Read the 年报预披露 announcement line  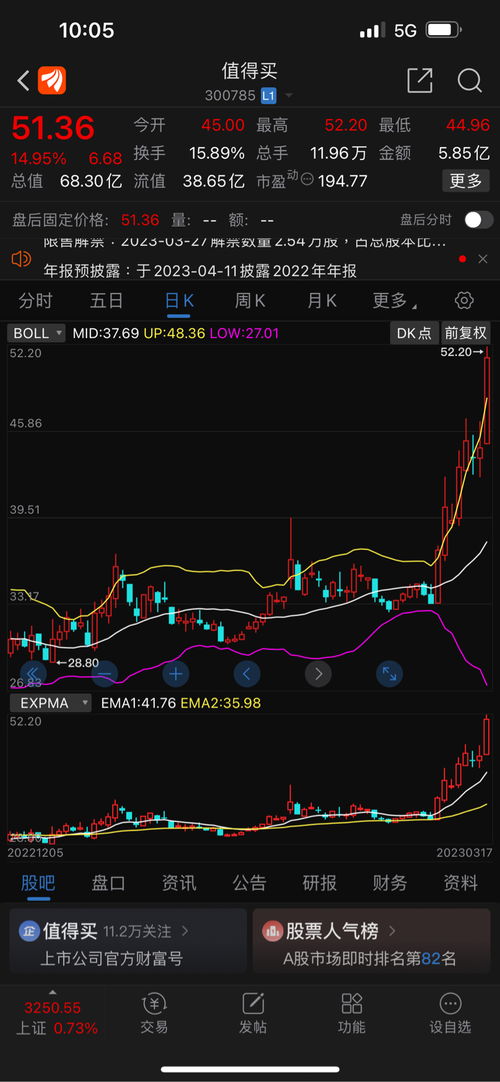click(200, 271)
